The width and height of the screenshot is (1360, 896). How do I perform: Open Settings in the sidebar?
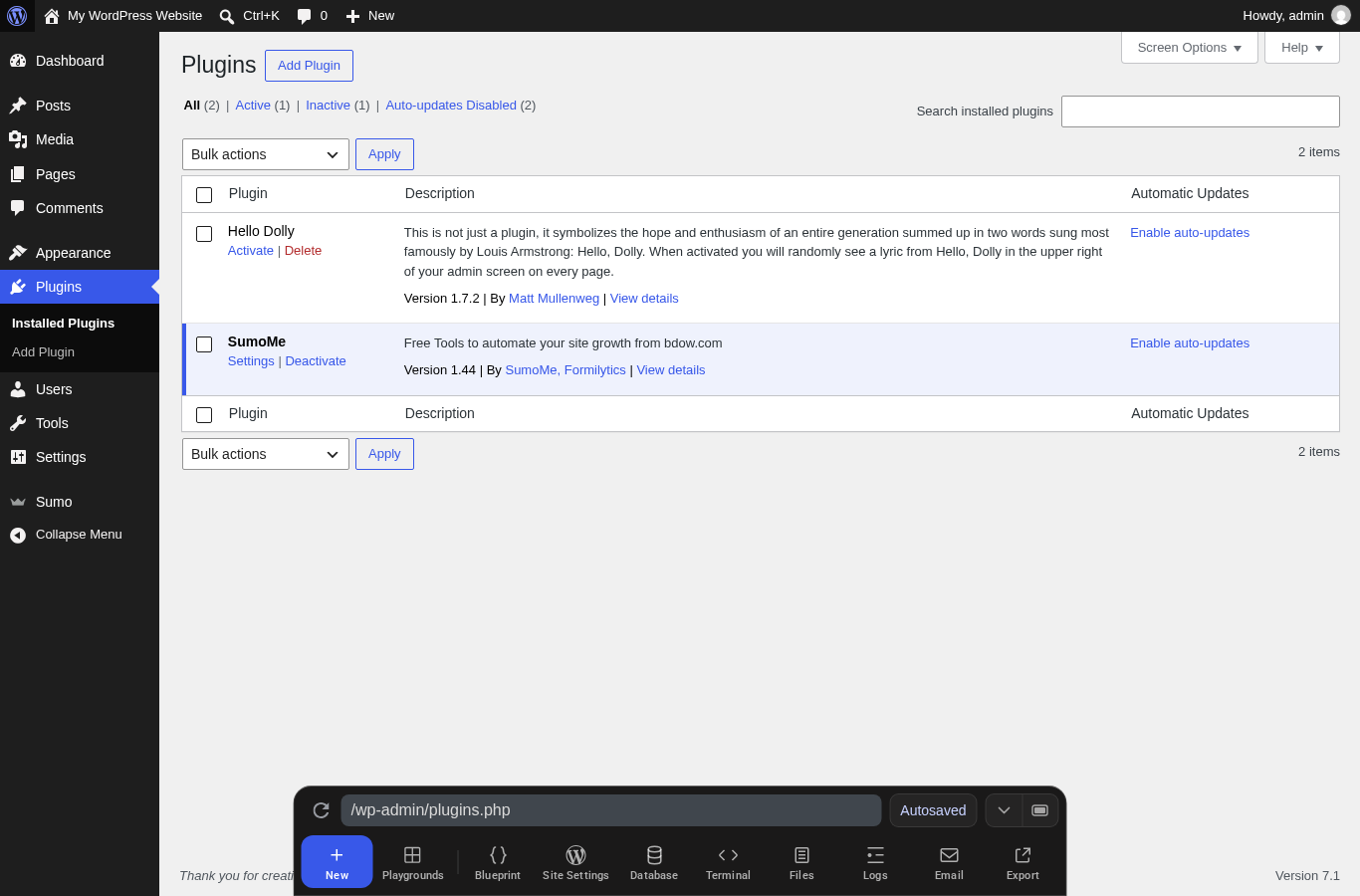click(80, 457)
